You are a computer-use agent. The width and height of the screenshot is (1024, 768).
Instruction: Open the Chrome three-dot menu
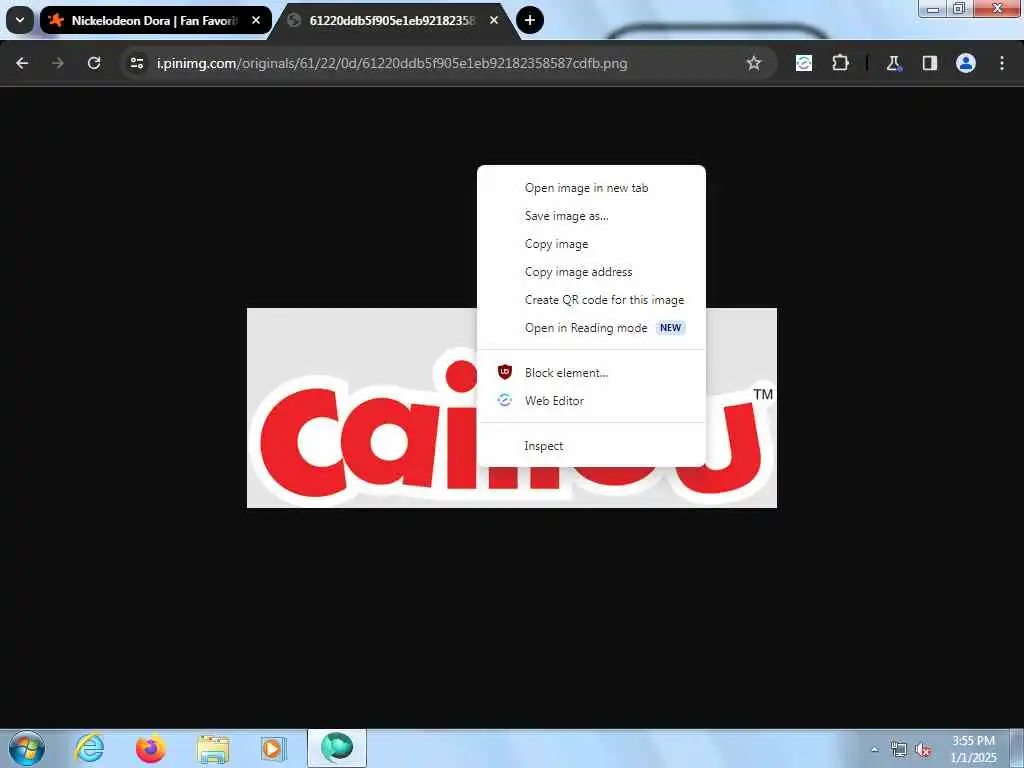(1002, 63)
